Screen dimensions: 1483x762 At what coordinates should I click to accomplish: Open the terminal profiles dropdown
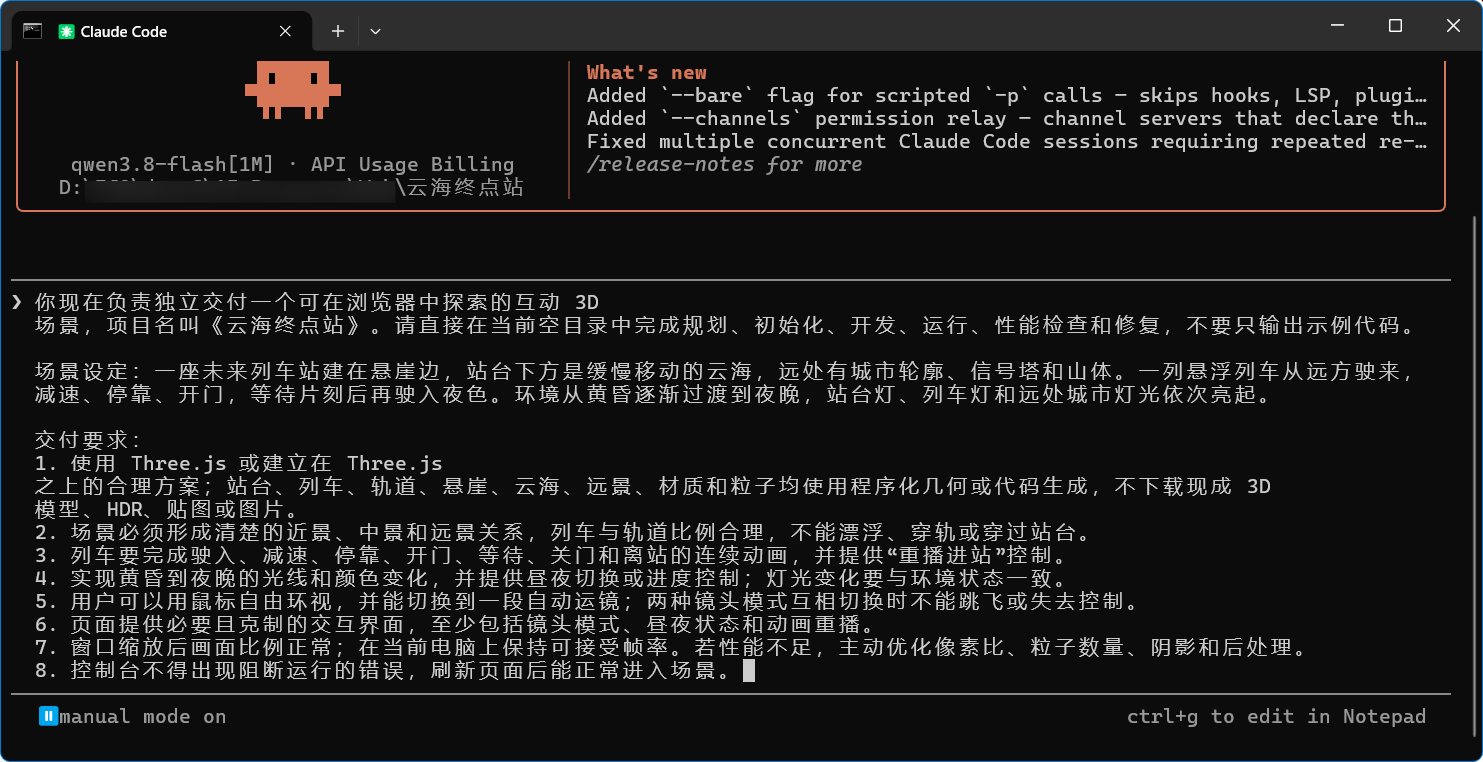point(375,31)
